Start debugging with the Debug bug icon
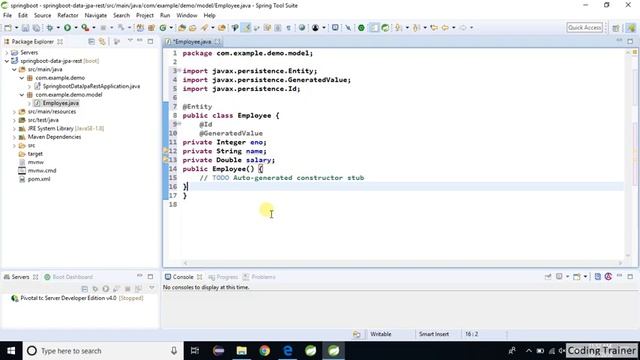The height and width of the screenshot is (360, 640). (50, 28)
